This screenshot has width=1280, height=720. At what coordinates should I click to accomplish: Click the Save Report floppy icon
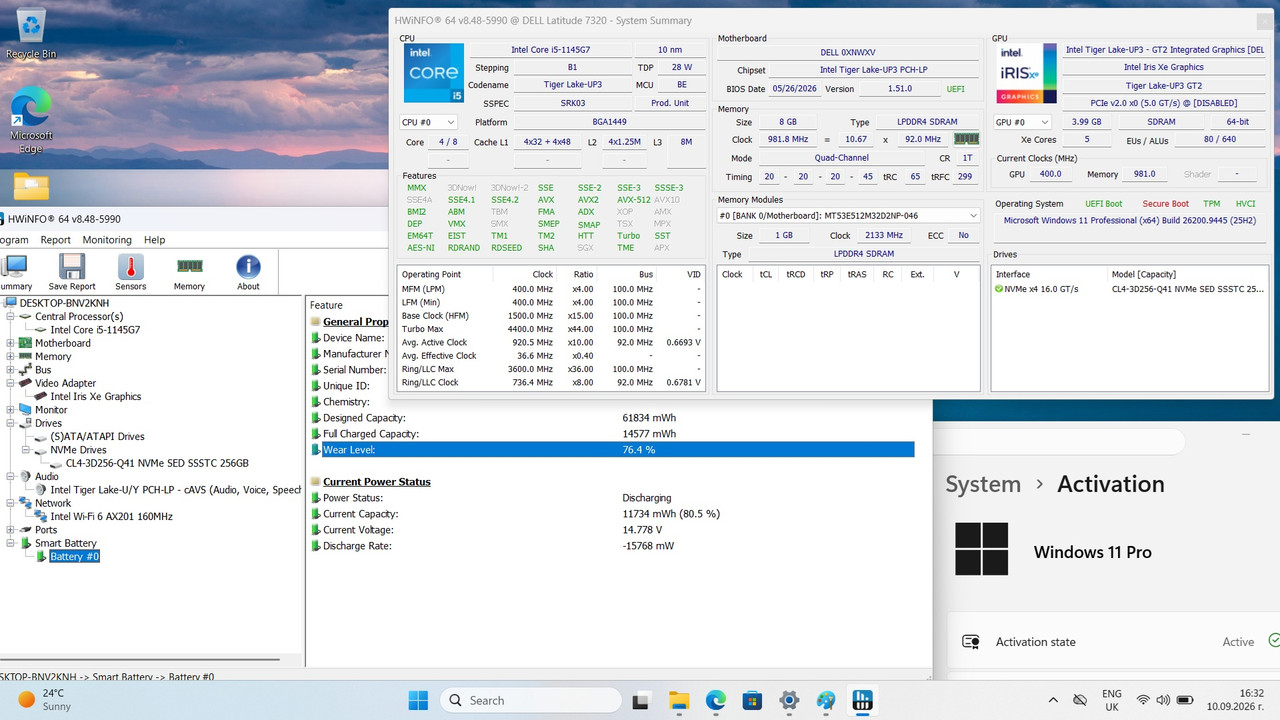[71, 272]
